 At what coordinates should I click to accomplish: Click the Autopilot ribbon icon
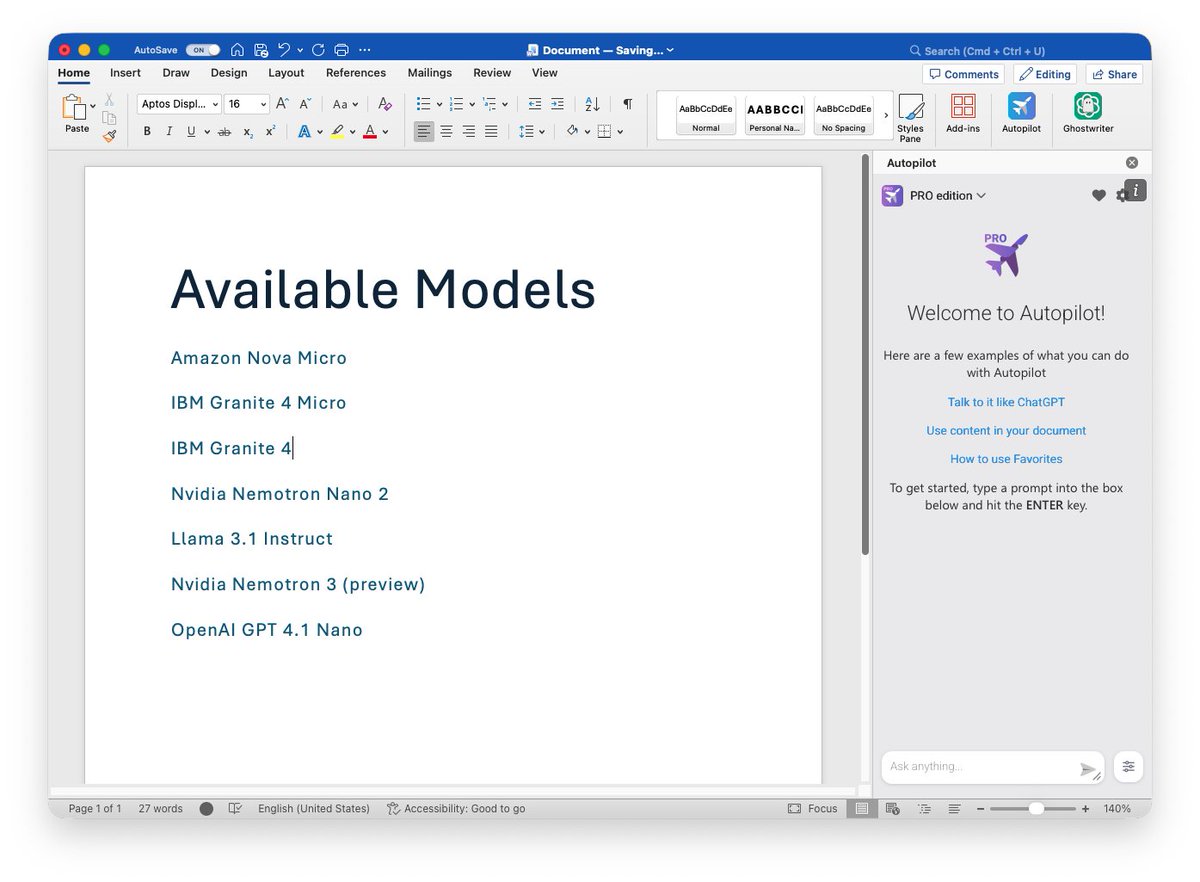[1021, 114]
